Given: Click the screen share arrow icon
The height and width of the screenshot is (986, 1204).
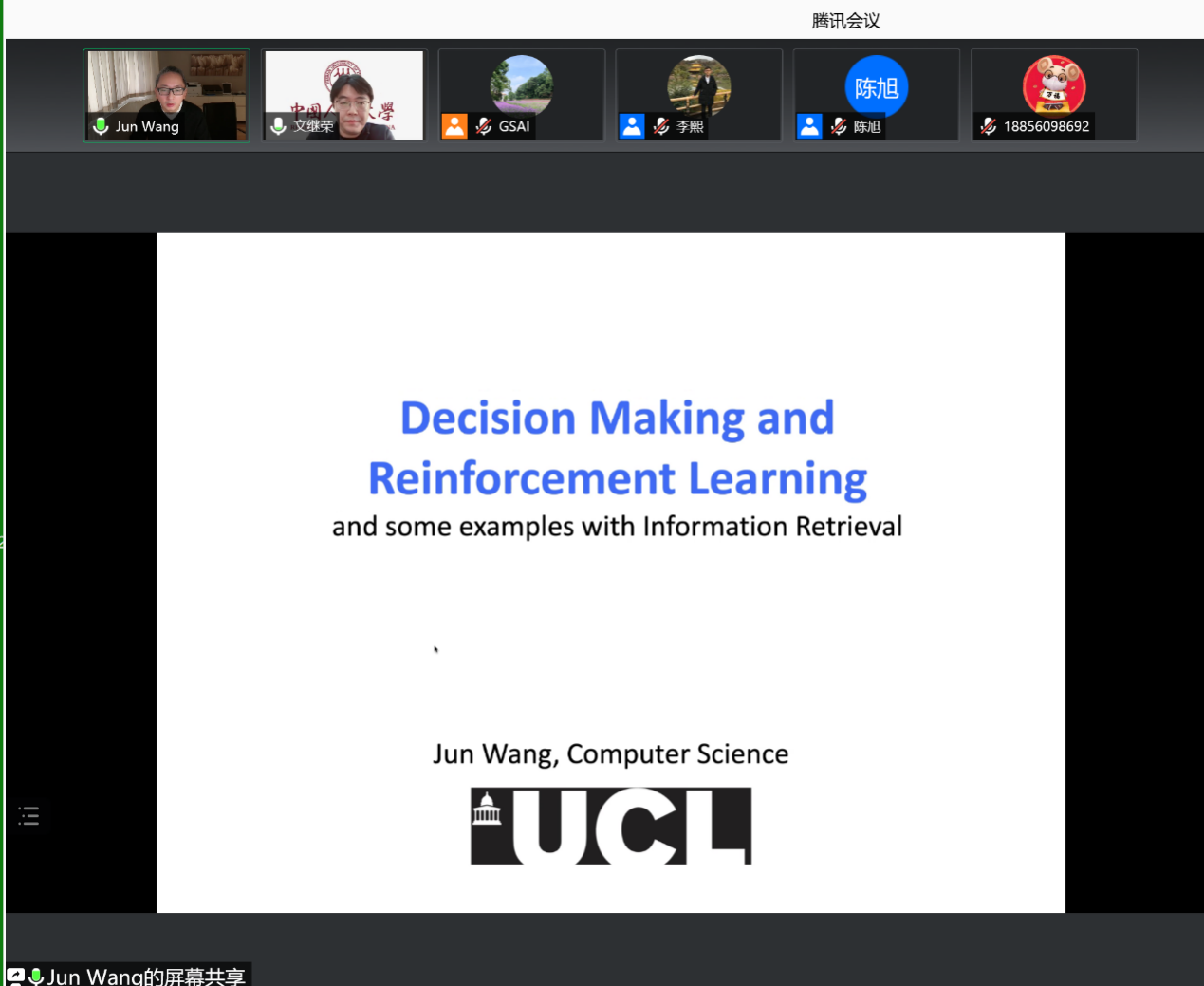Looking at the screenshot, I should pos(15,976).
